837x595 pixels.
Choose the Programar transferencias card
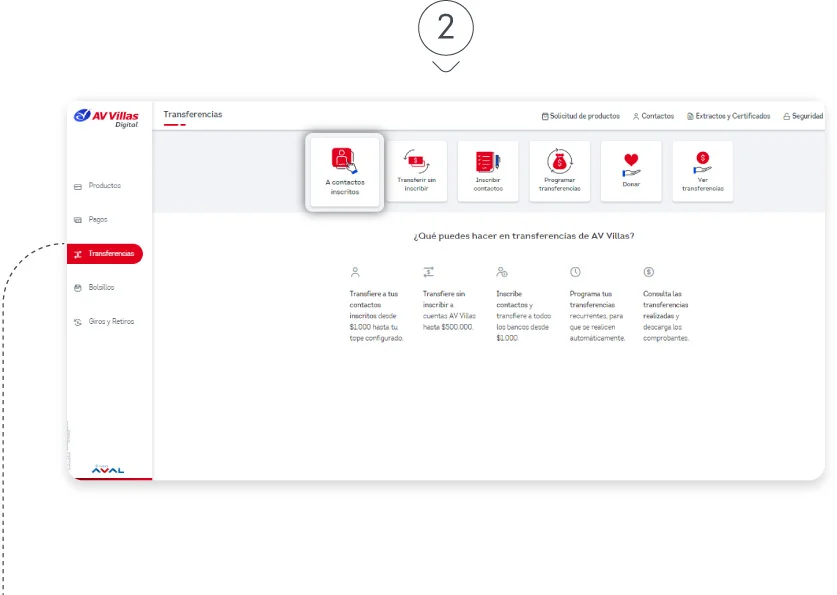(x=559, y=171)
